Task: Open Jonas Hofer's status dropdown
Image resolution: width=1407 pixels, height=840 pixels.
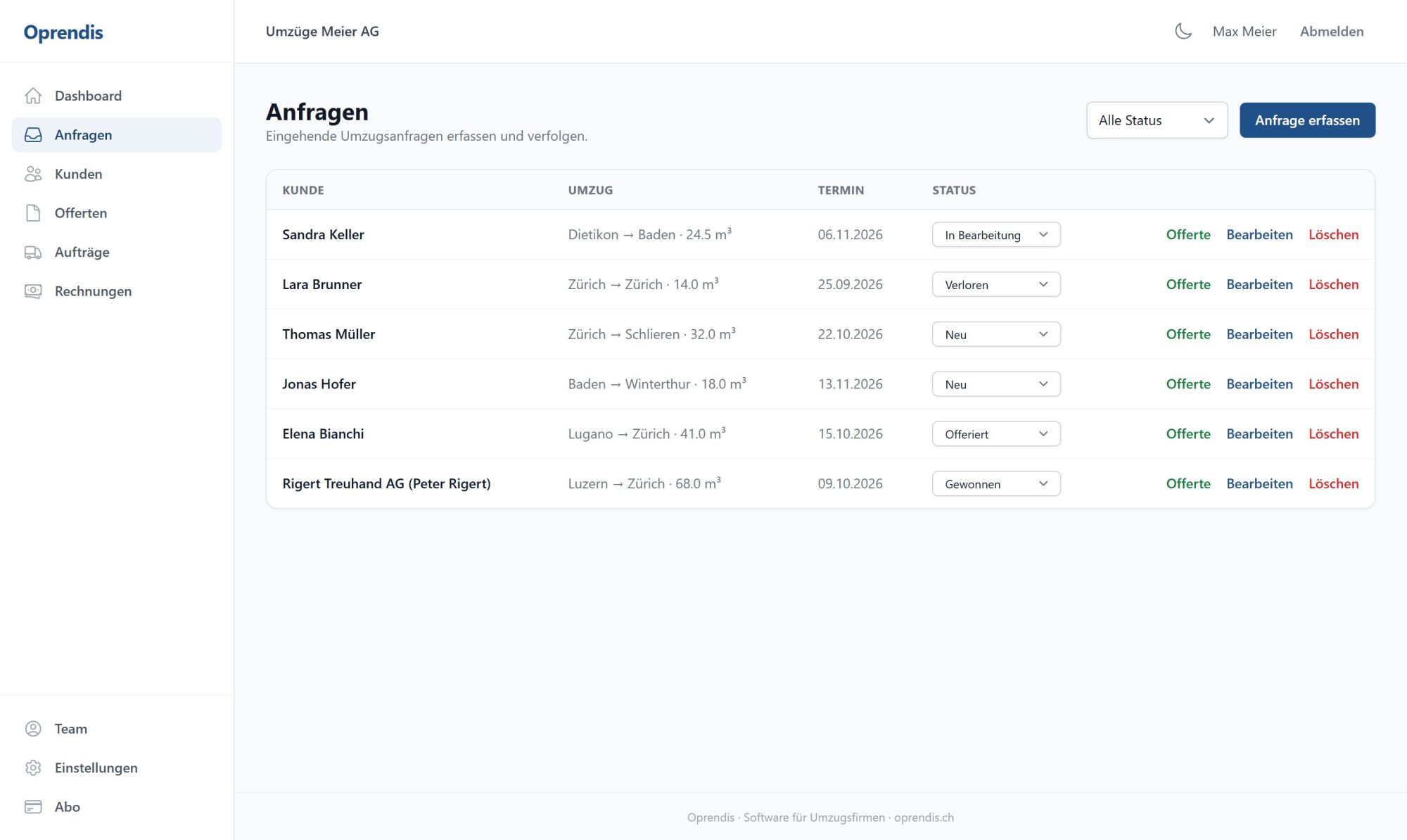Action: tap(996, 384)
